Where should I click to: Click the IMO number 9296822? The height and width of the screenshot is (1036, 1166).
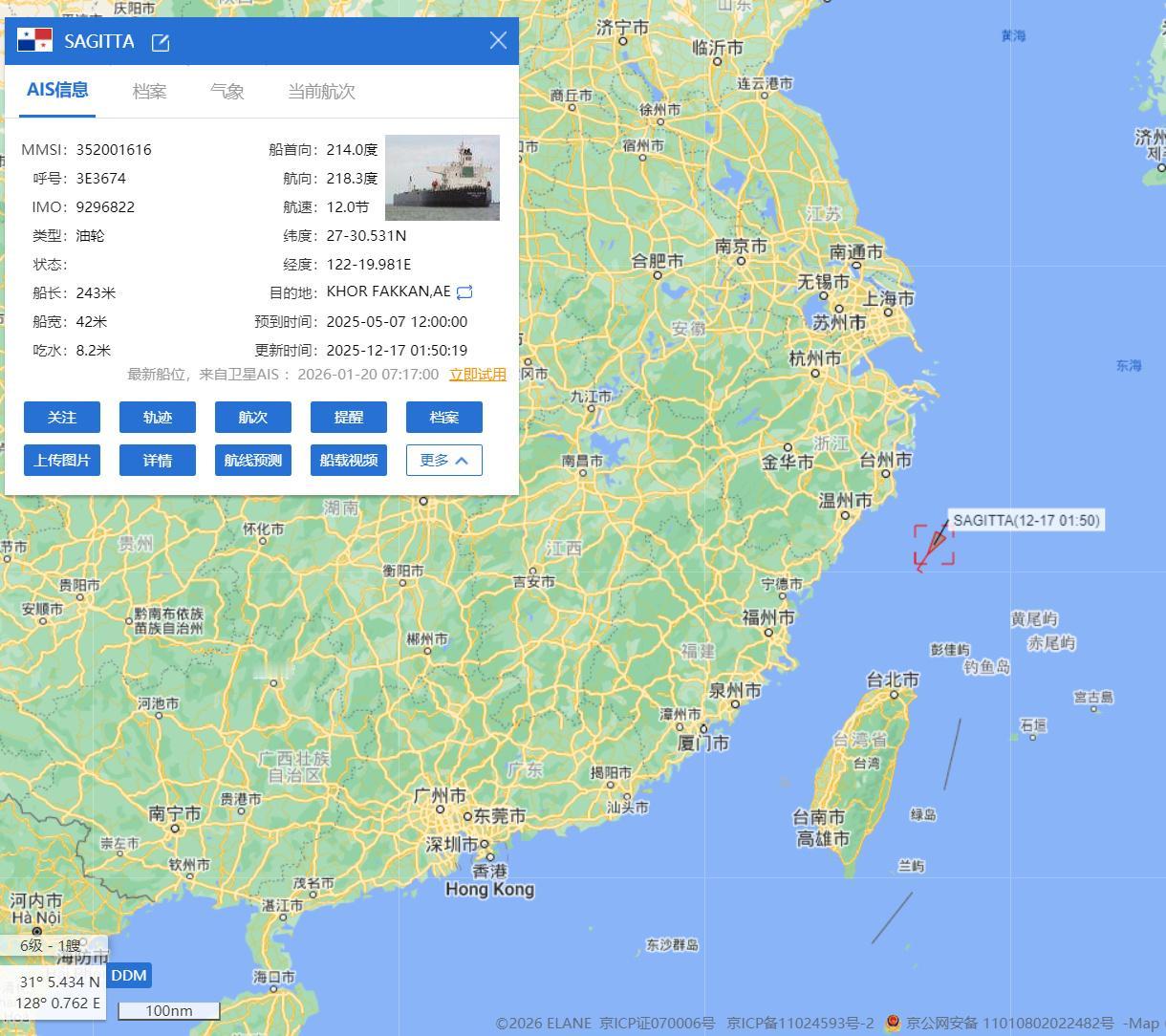pos(105,207)
